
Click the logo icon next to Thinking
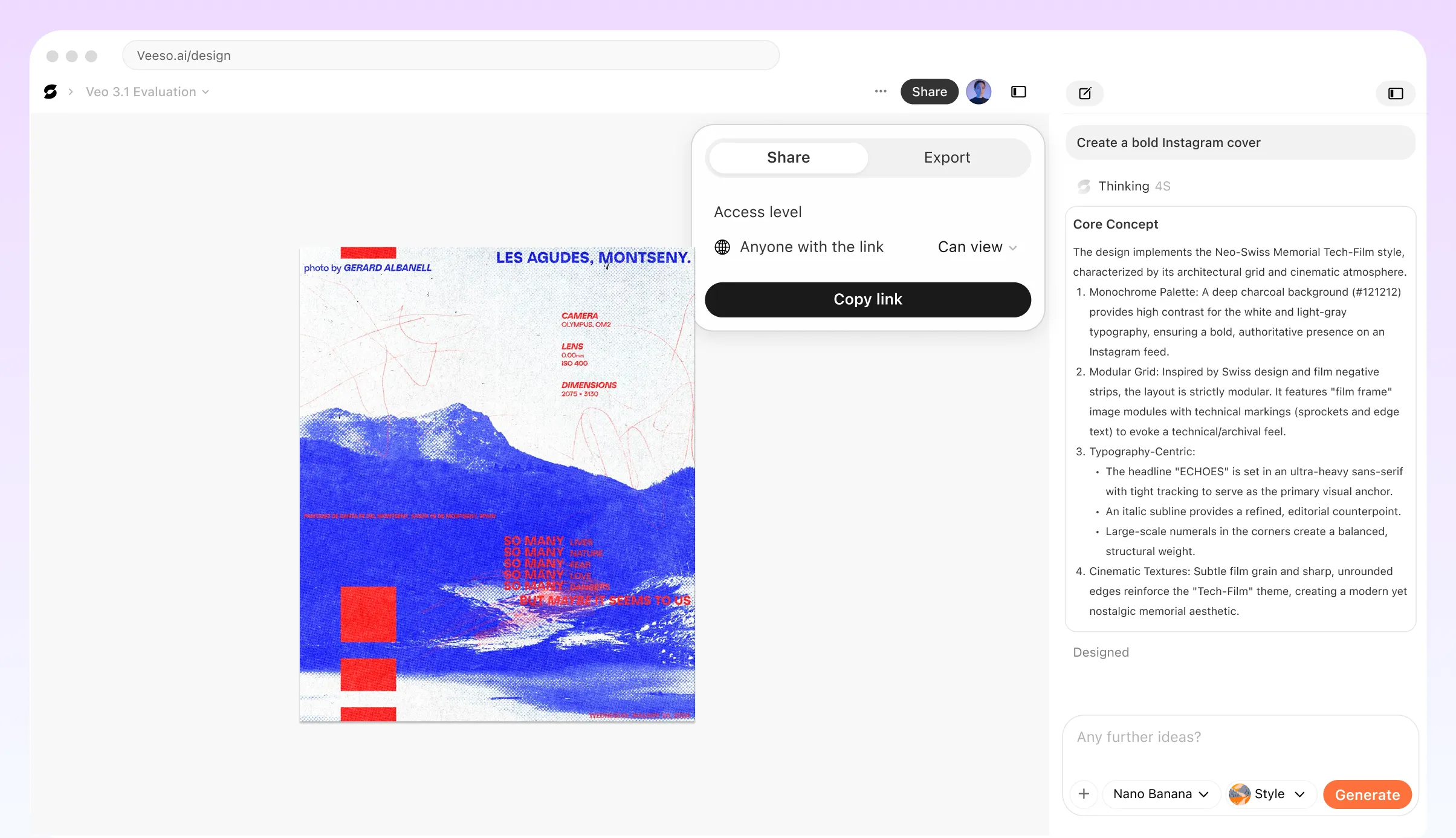click(x=1083, y=186)
